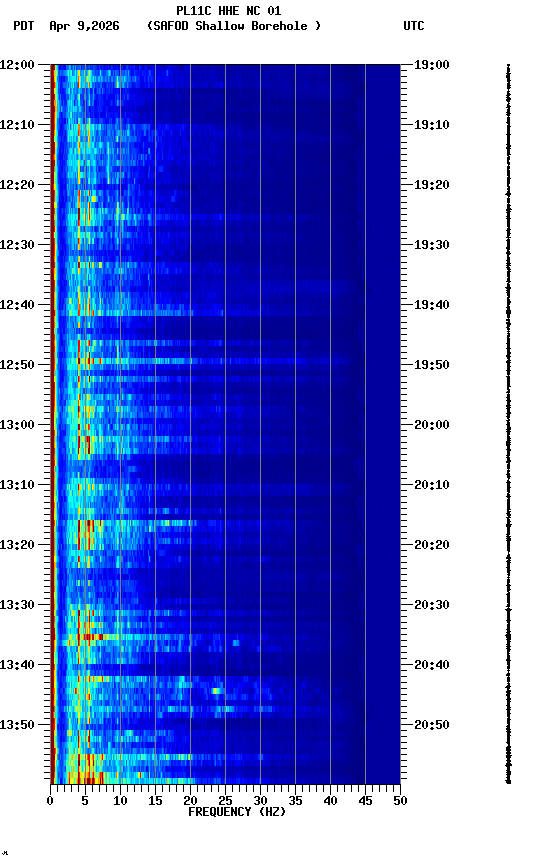Click the 30 Hz frequency tick label
Viewport: 552px width, 864px height.
click(260, 801)
